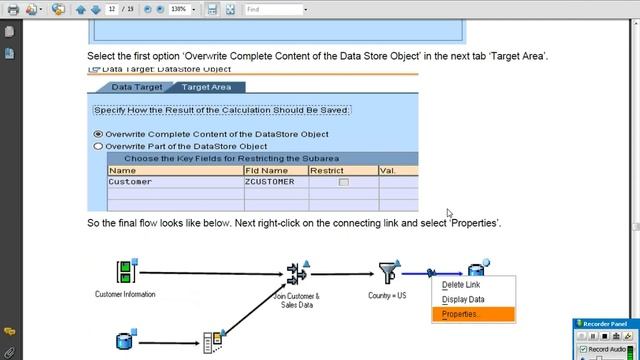This screenshot has height=360, width=640.
Task: Click the total page count 19
Action: [130, 9]
